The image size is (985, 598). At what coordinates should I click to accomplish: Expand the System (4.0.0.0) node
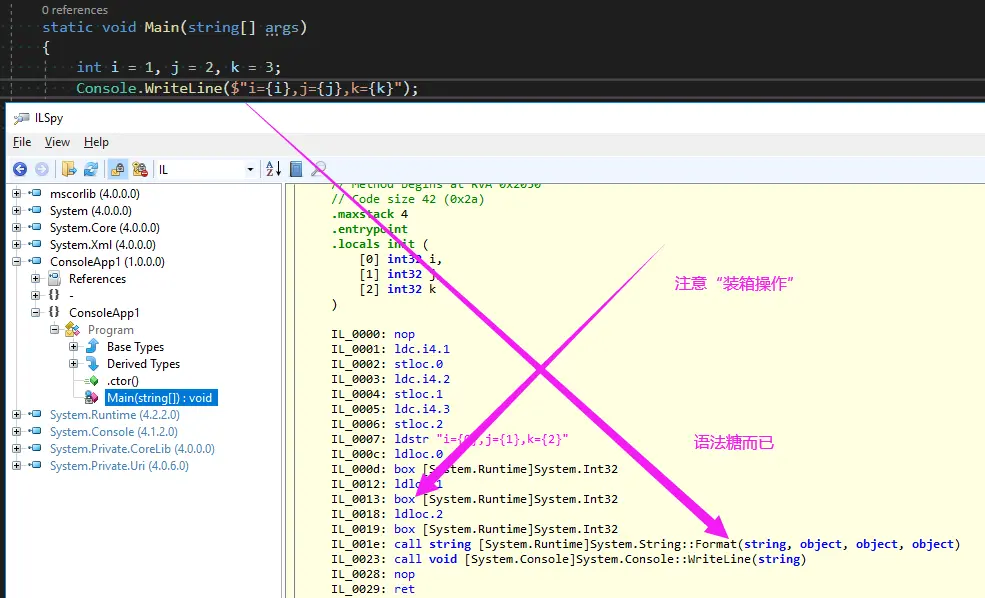17,210
